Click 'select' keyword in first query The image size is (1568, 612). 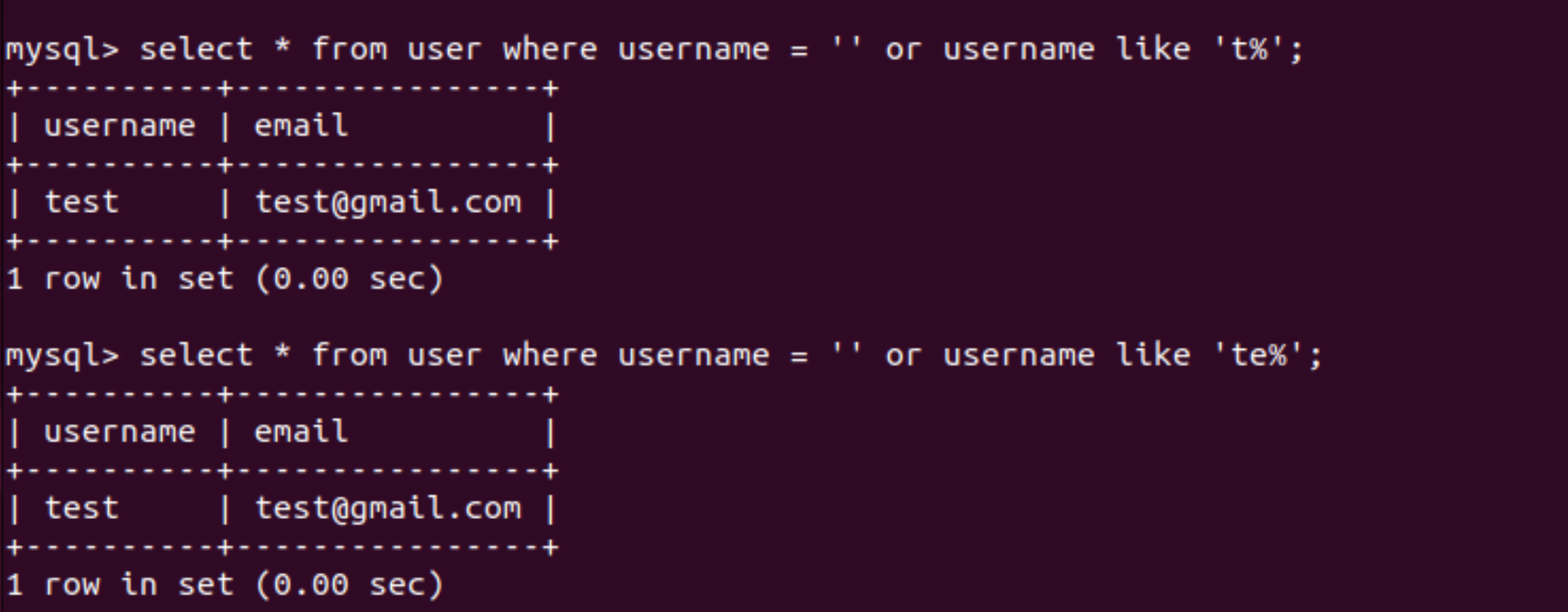tap(196, 49)
